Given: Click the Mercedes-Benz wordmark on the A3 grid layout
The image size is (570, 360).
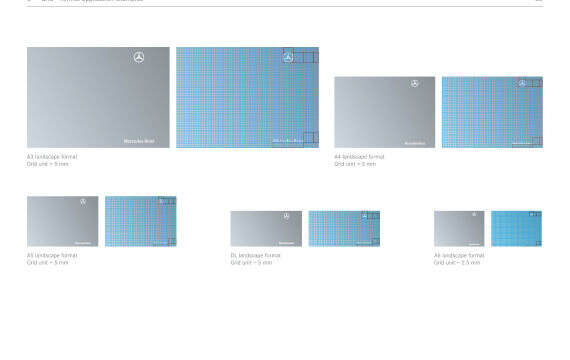Looking at the screenshot, I should click(288, 141).
